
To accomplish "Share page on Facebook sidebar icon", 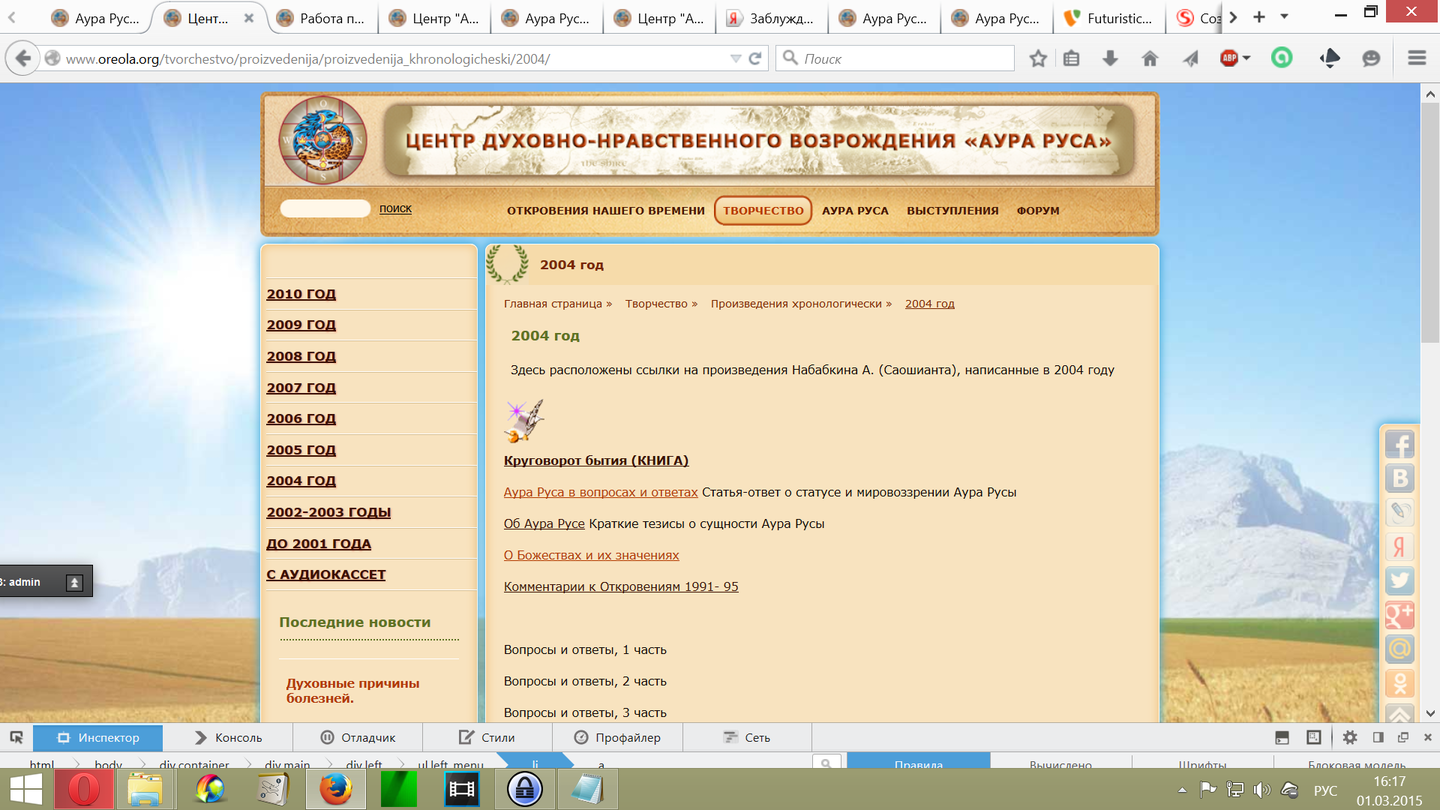I will [1399, 446].
